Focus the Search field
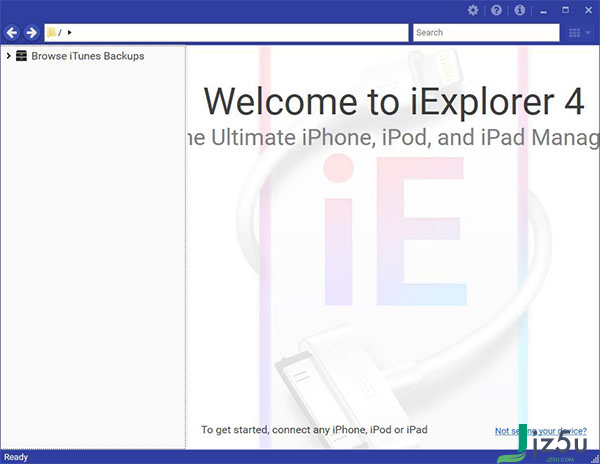Image resolution: width=600 pixels, height=464 pixels. [486, 33]
